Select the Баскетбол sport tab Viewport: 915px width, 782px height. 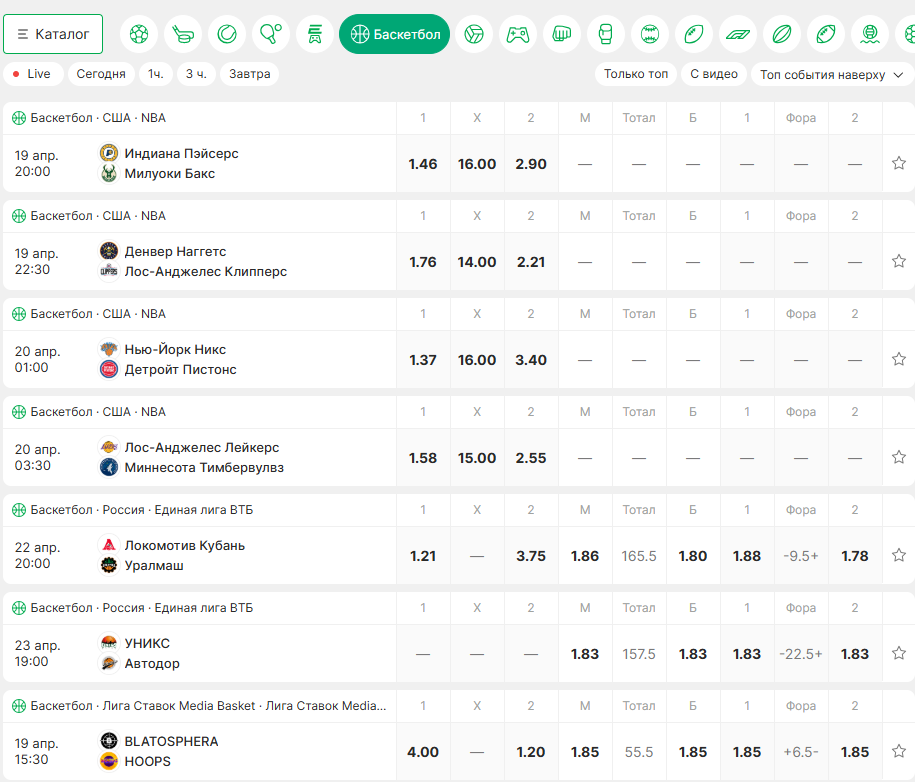(394, 34)
